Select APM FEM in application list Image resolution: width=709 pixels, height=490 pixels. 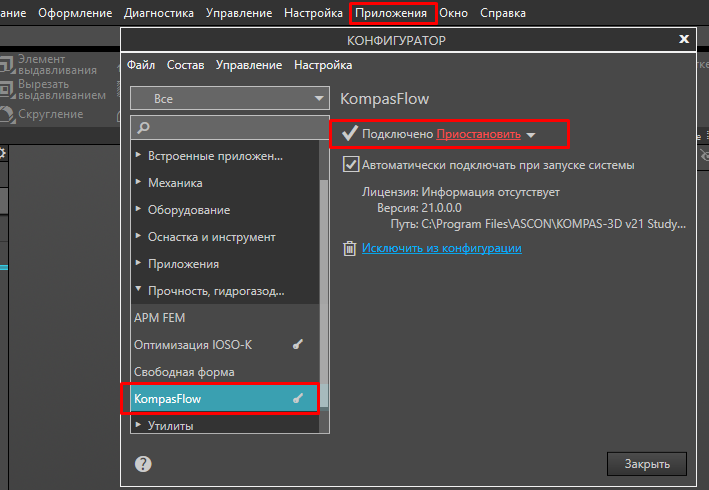coord(225,318)
